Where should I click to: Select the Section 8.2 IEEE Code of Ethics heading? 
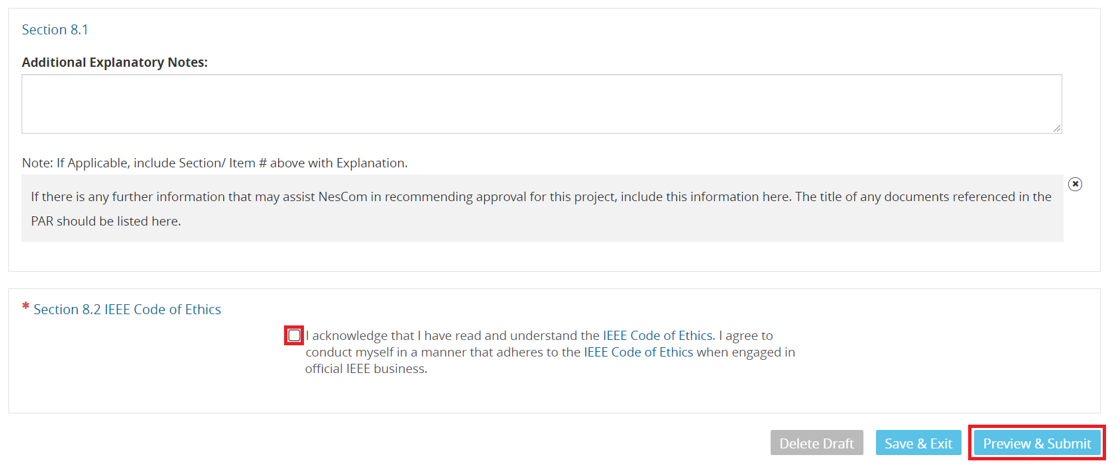tap(127, 309)
